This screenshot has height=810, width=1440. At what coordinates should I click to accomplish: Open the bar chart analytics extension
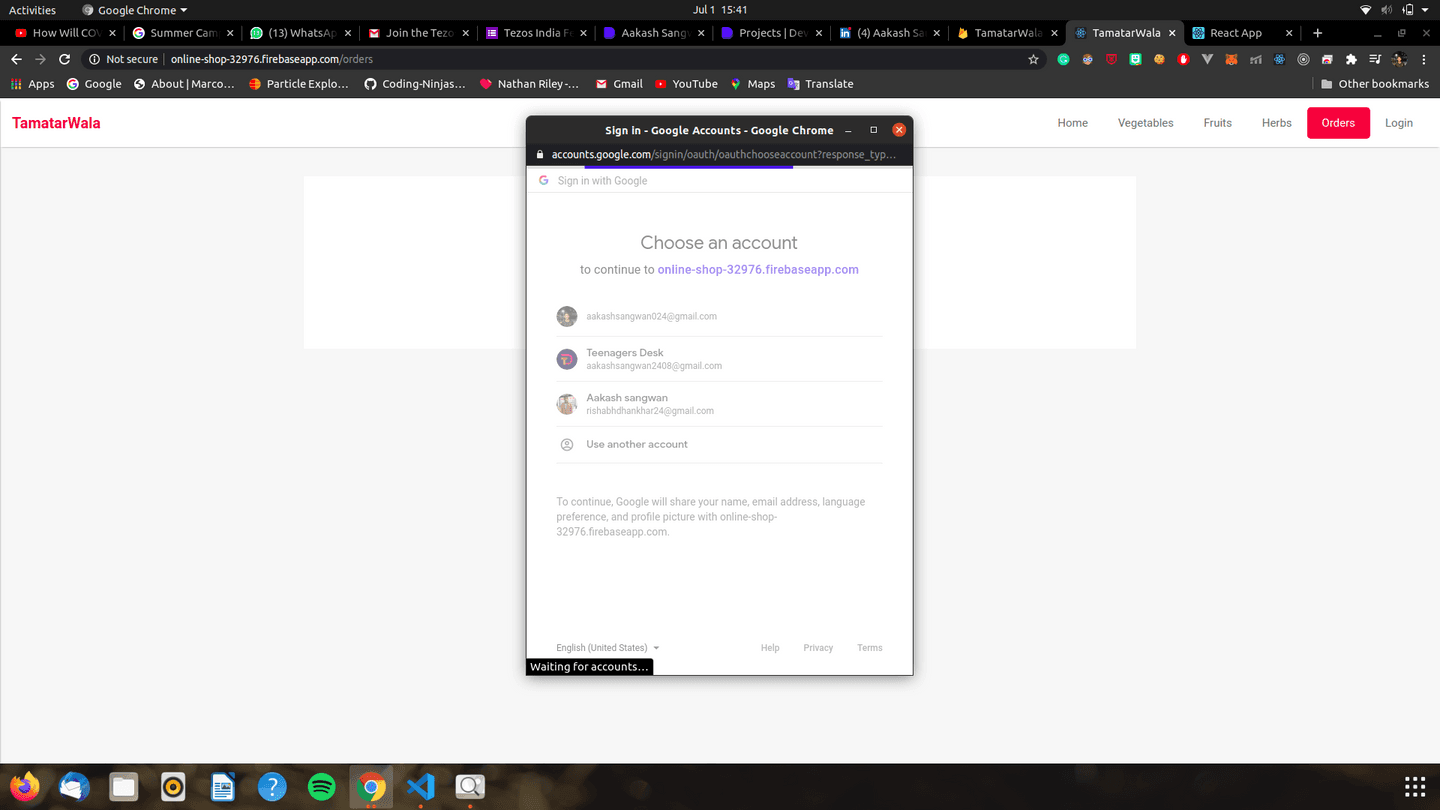pos(1255,59)
